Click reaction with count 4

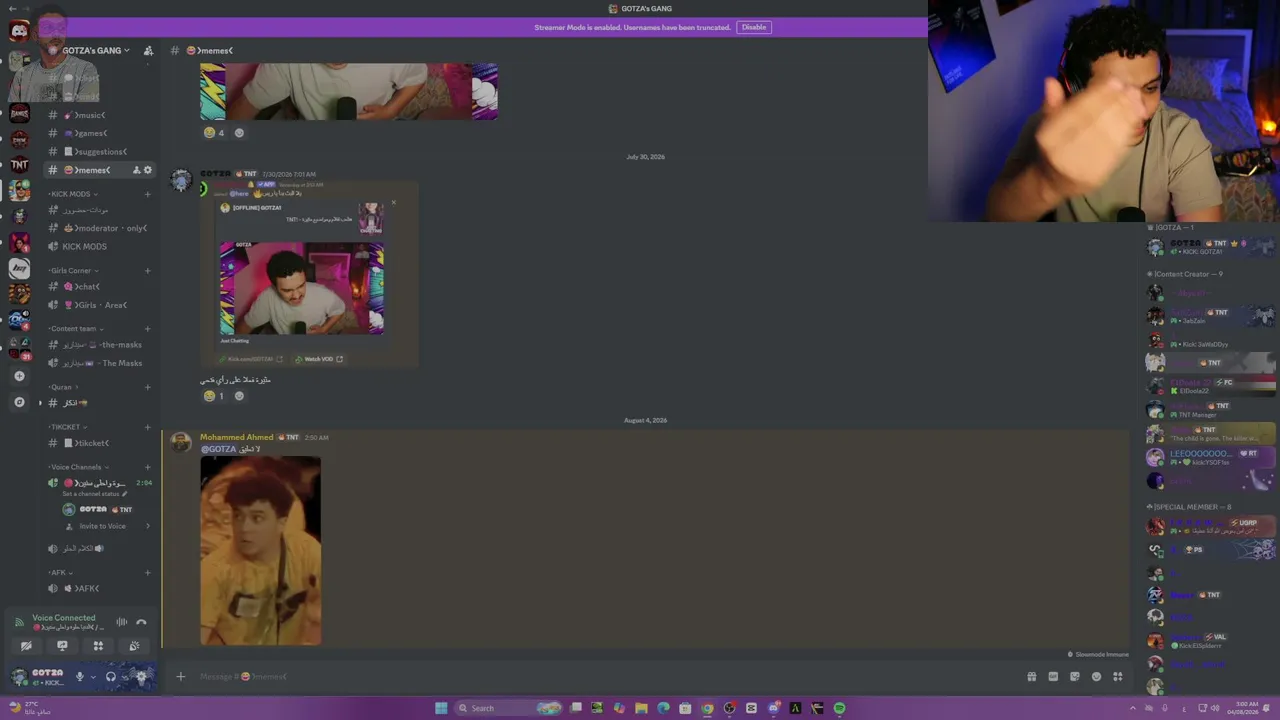[214, 132]
